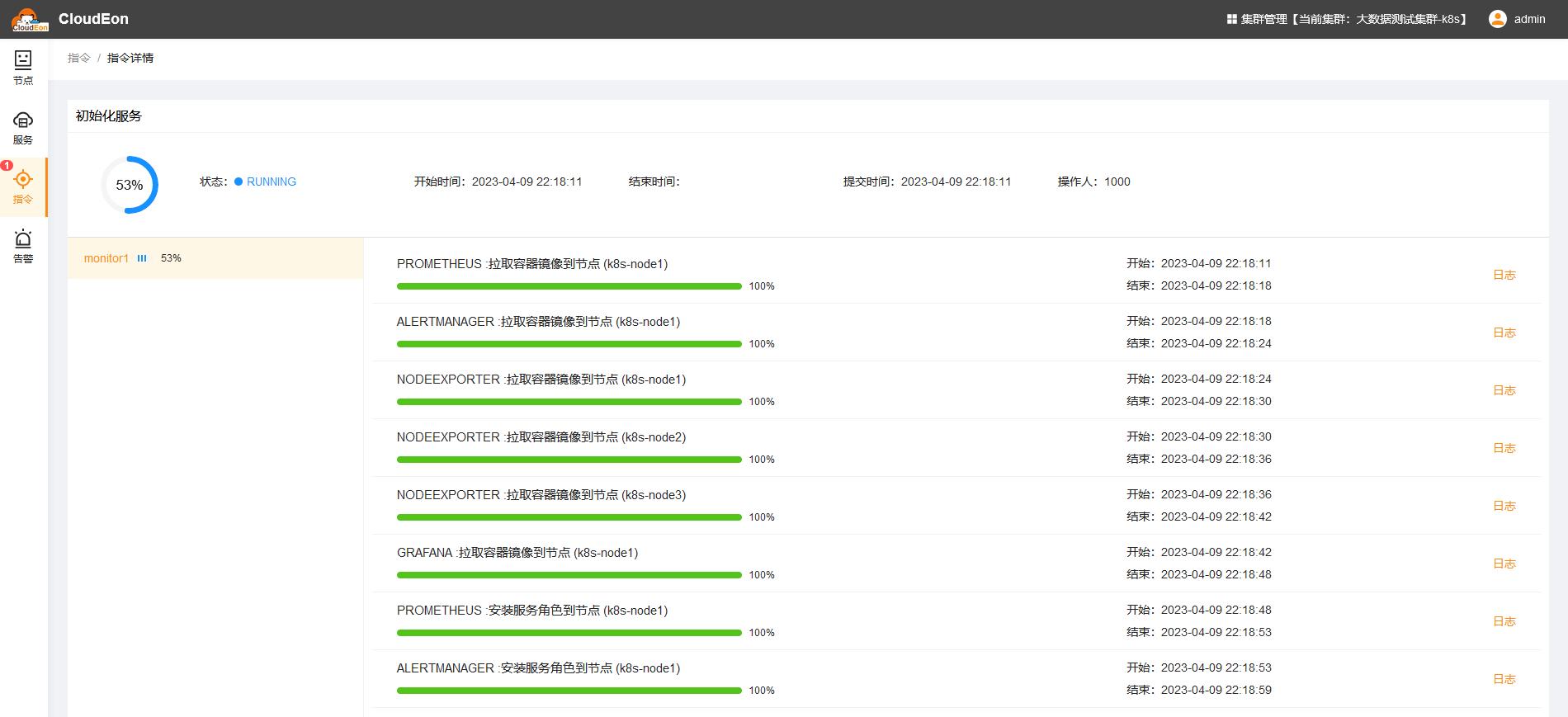Open 日志 for ALERTMANAGER image pull task
The height and width of the screenshot is (717, 1568).
[1504, 333]
